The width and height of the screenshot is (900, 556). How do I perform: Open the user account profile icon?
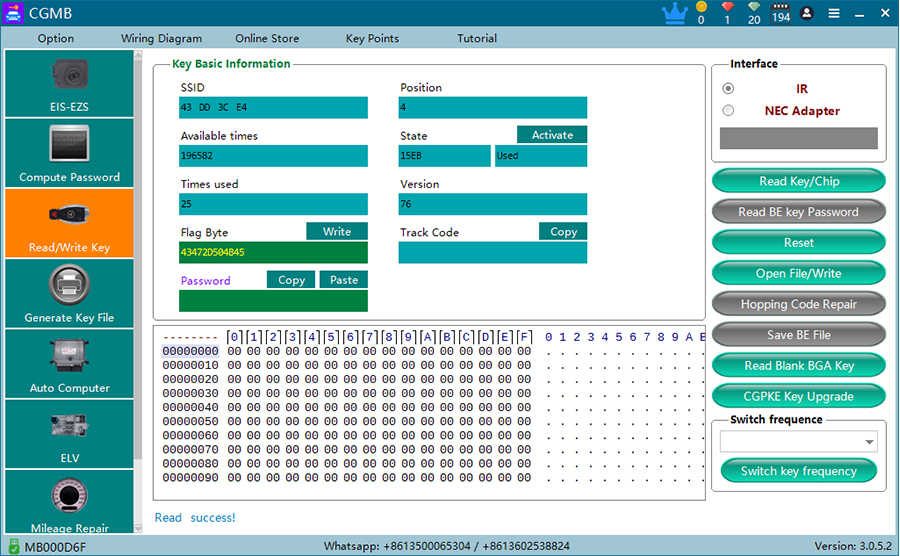807,13
